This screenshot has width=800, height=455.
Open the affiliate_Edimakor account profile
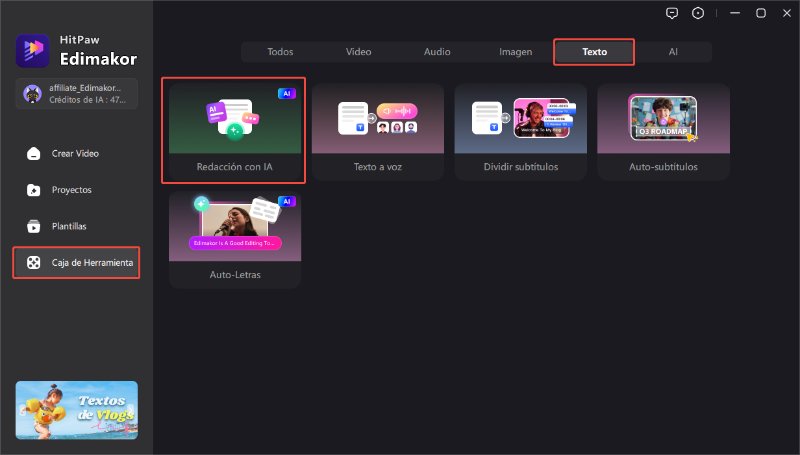click(x=77, y=94)
